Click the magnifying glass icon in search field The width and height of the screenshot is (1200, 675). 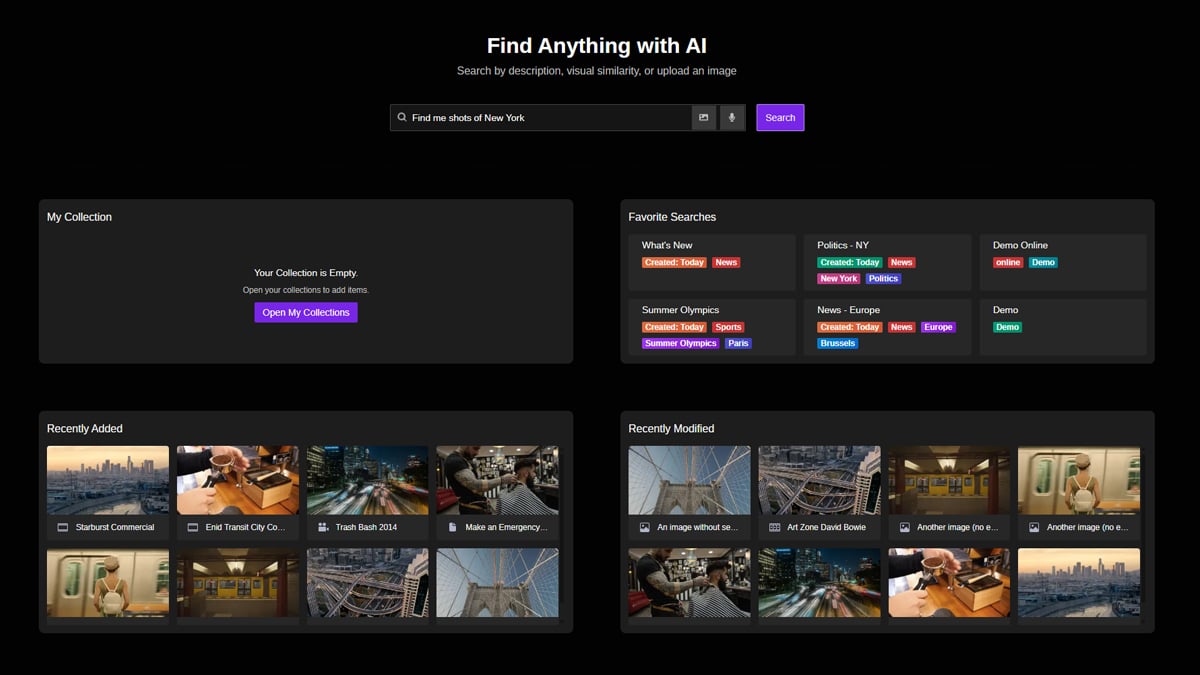[402, 118]
